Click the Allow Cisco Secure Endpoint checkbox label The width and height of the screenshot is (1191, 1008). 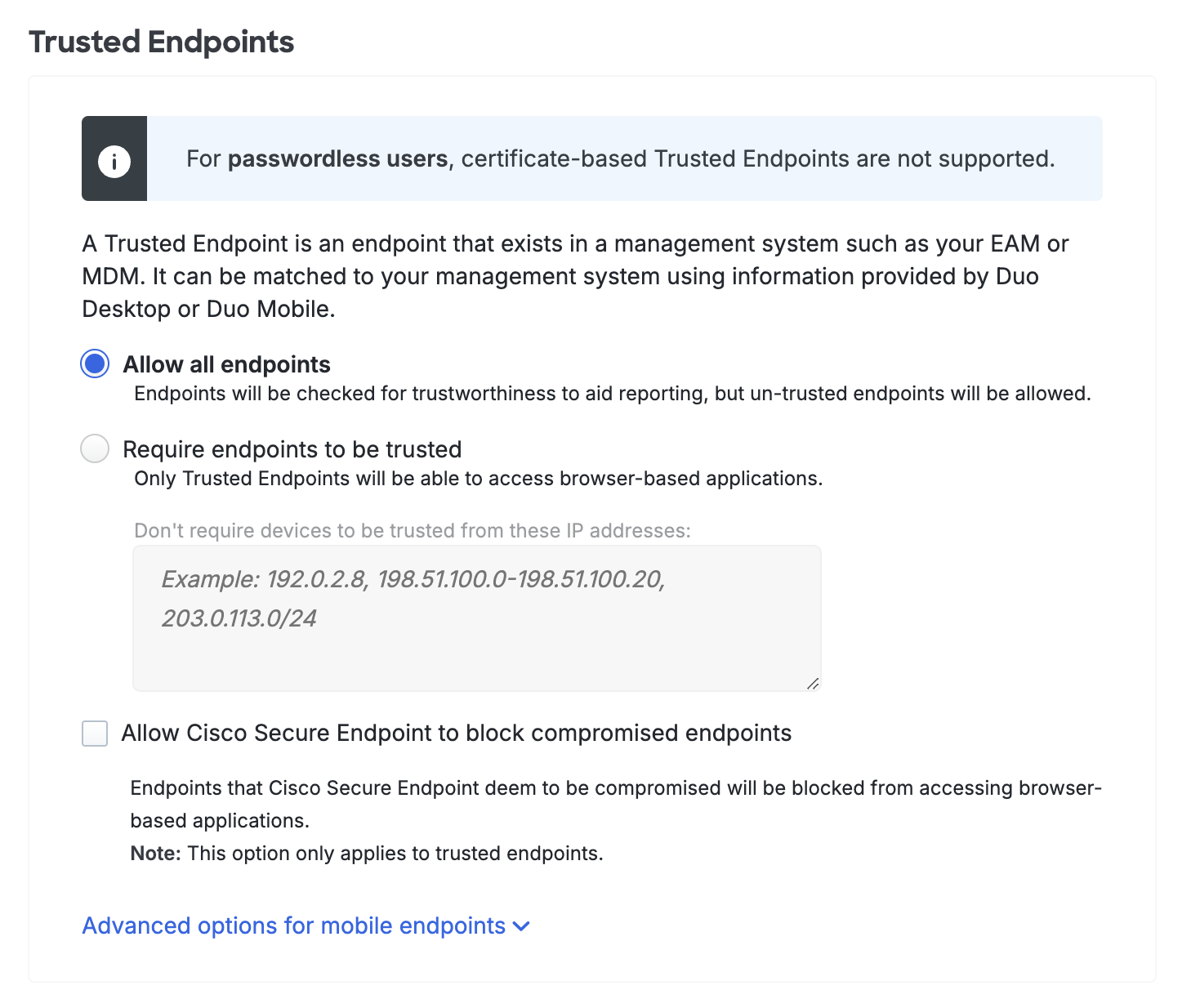(457, 734)
